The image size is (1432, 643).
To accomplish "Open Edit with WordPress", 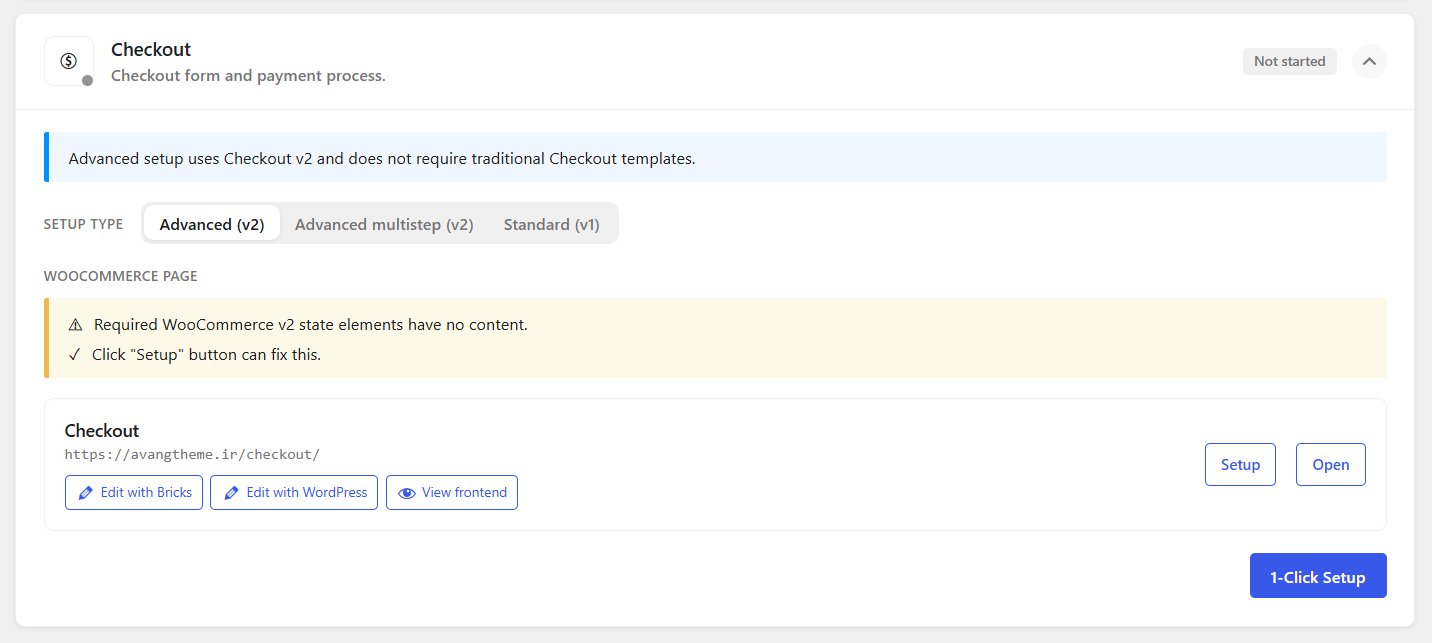I will (294, 492).
